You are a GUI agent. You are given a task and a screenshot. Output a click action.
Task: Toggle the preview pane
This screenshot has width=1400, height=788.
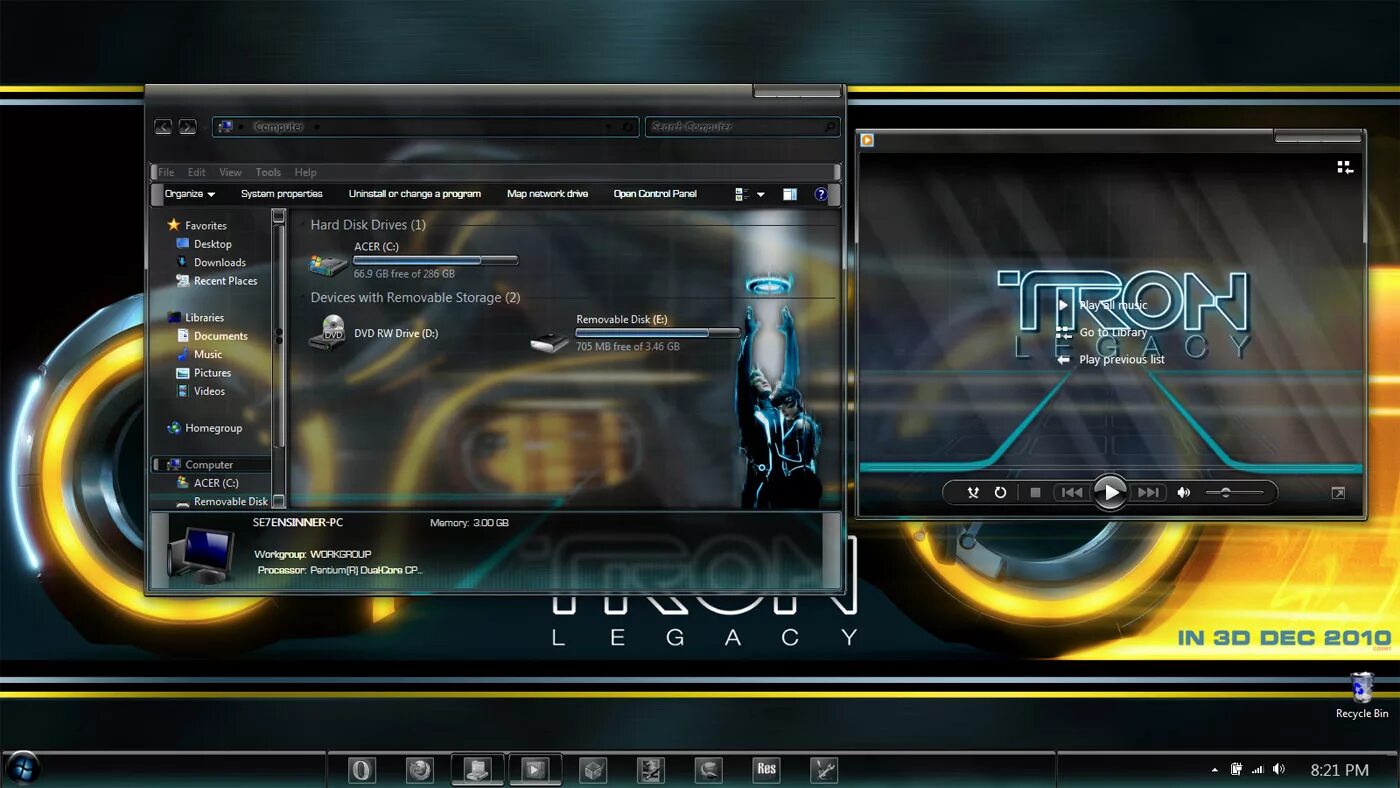pos(790,194)
